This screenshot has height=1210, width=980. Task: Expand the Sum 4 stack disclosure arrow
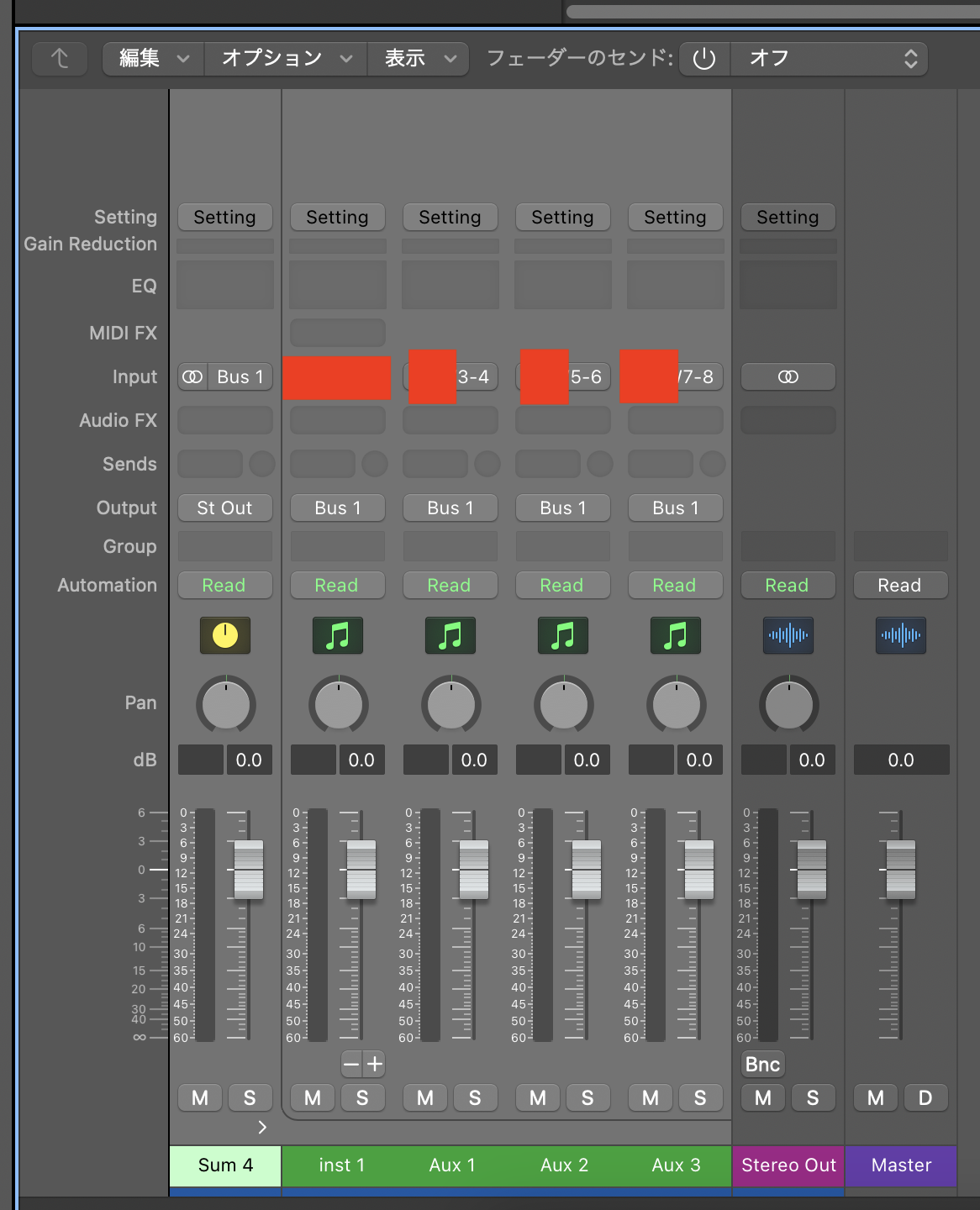tap(262, 1128)
